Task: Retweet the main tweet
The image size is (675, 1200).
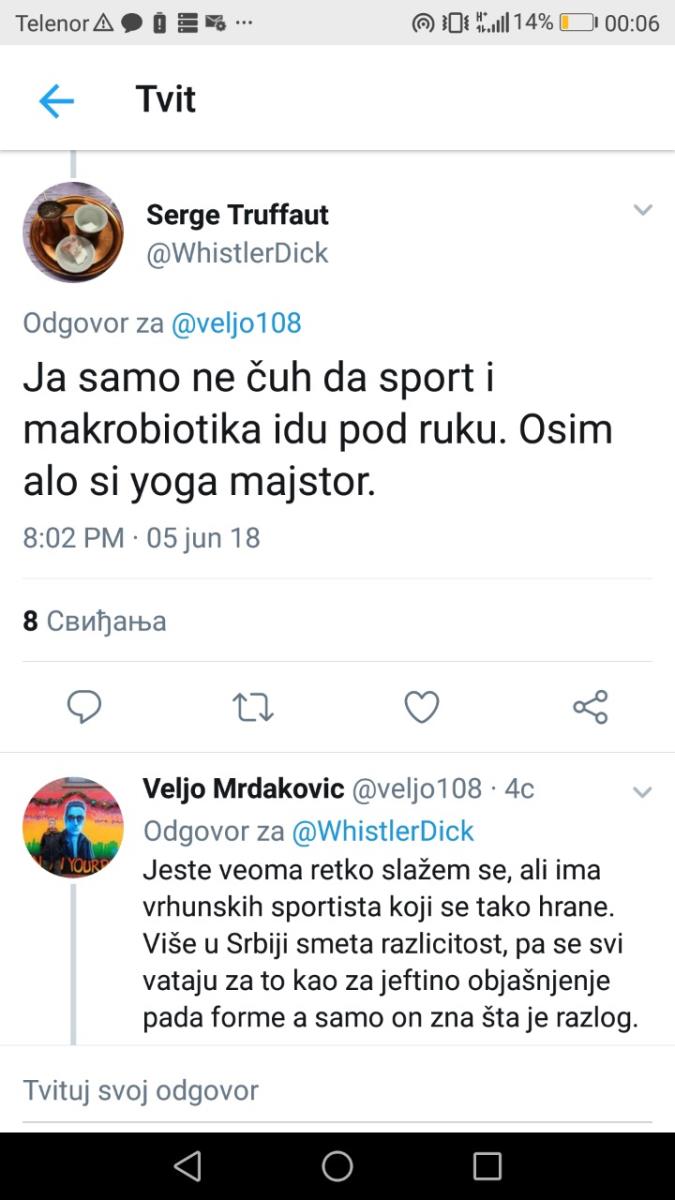Action: tap(253, 707)
